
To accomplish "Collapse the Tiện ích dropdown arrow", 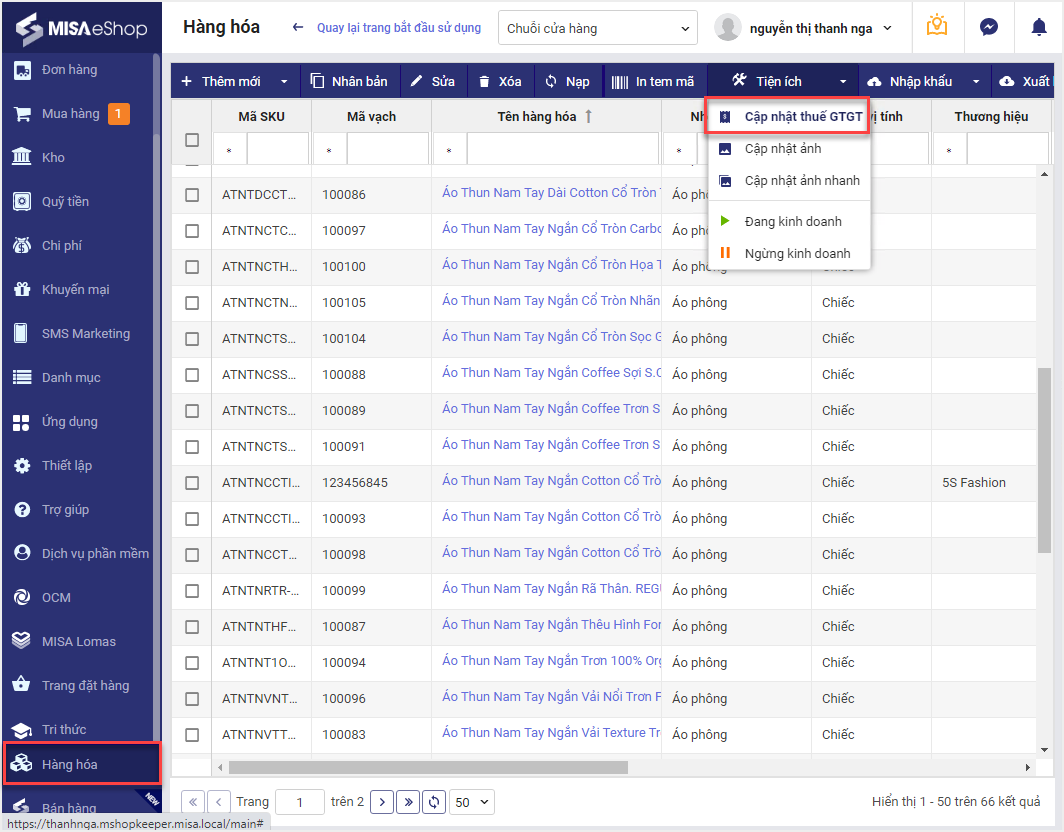I will coord(843,81).
